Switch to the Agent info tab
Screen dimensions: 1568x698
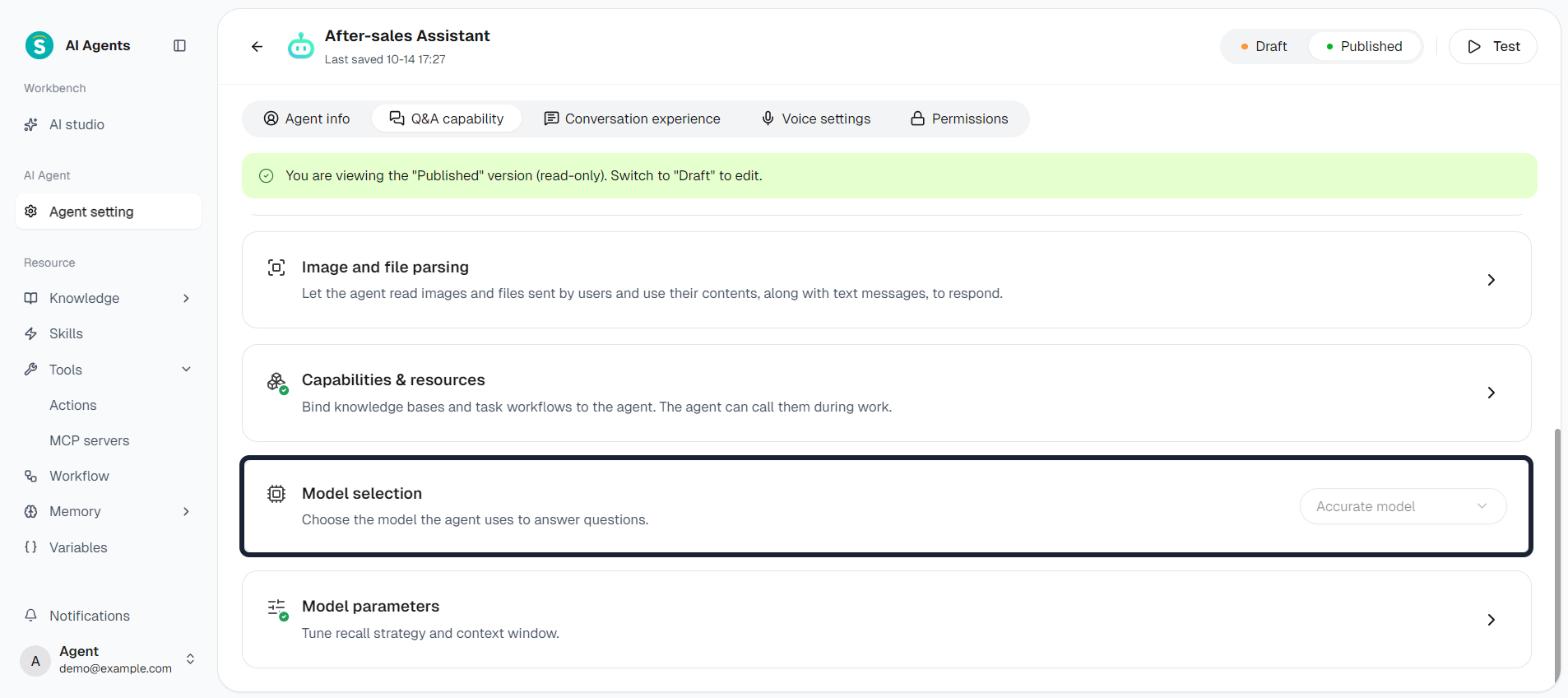click(x=307, y=118)
